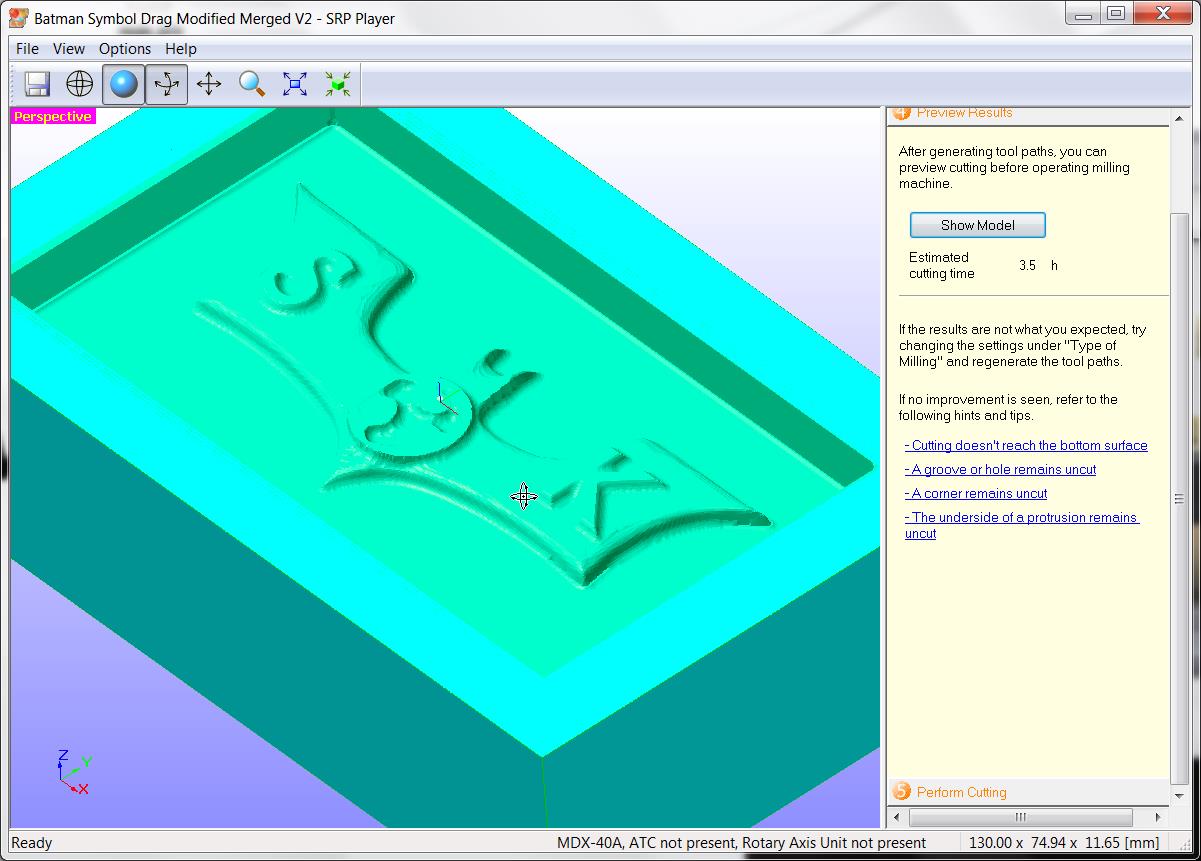Activate the Pan move arrows tool
1201x861 pixels.
pos(209,84)
